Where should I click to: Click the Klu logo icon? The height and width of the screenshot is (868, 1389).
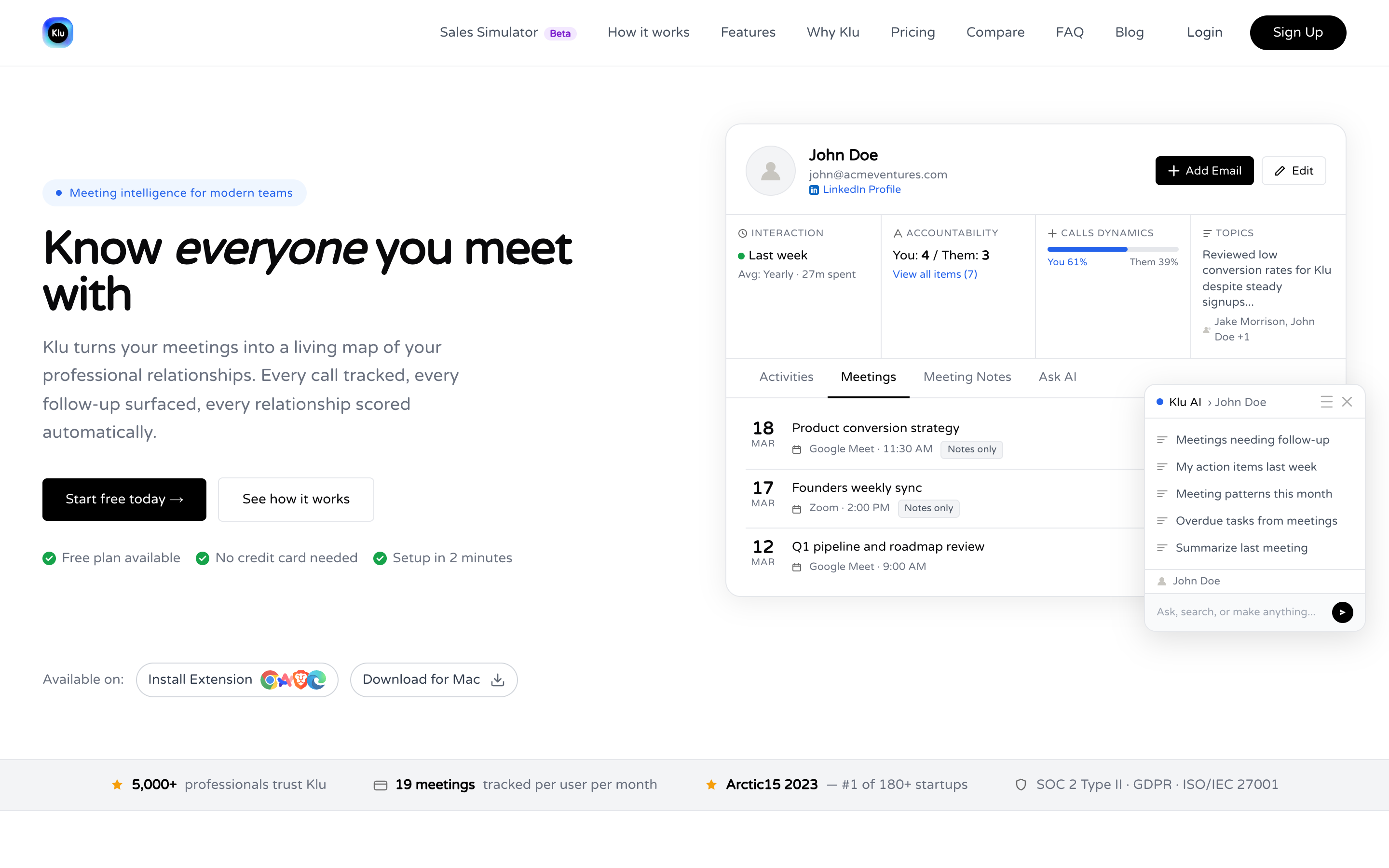[58, 33]
